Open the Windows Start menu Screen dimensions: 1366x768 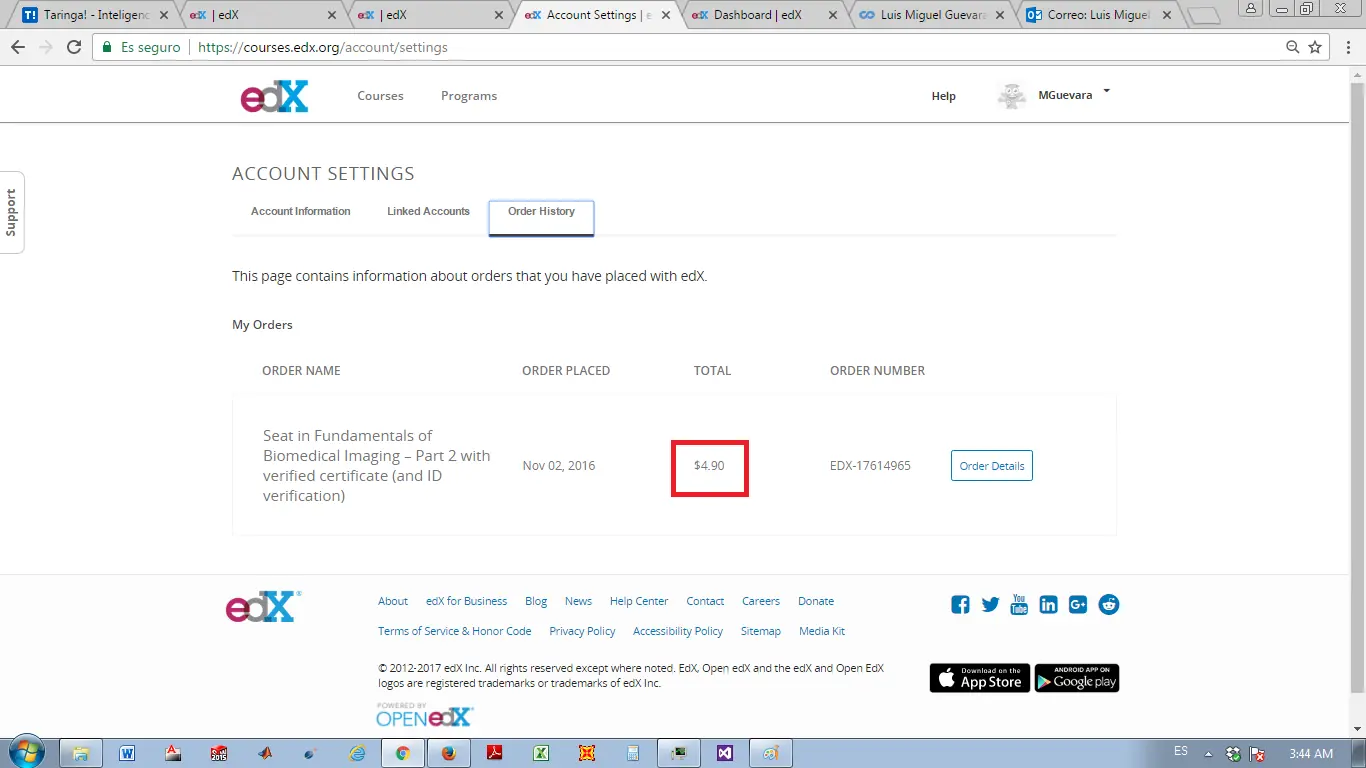coord(27,752)
